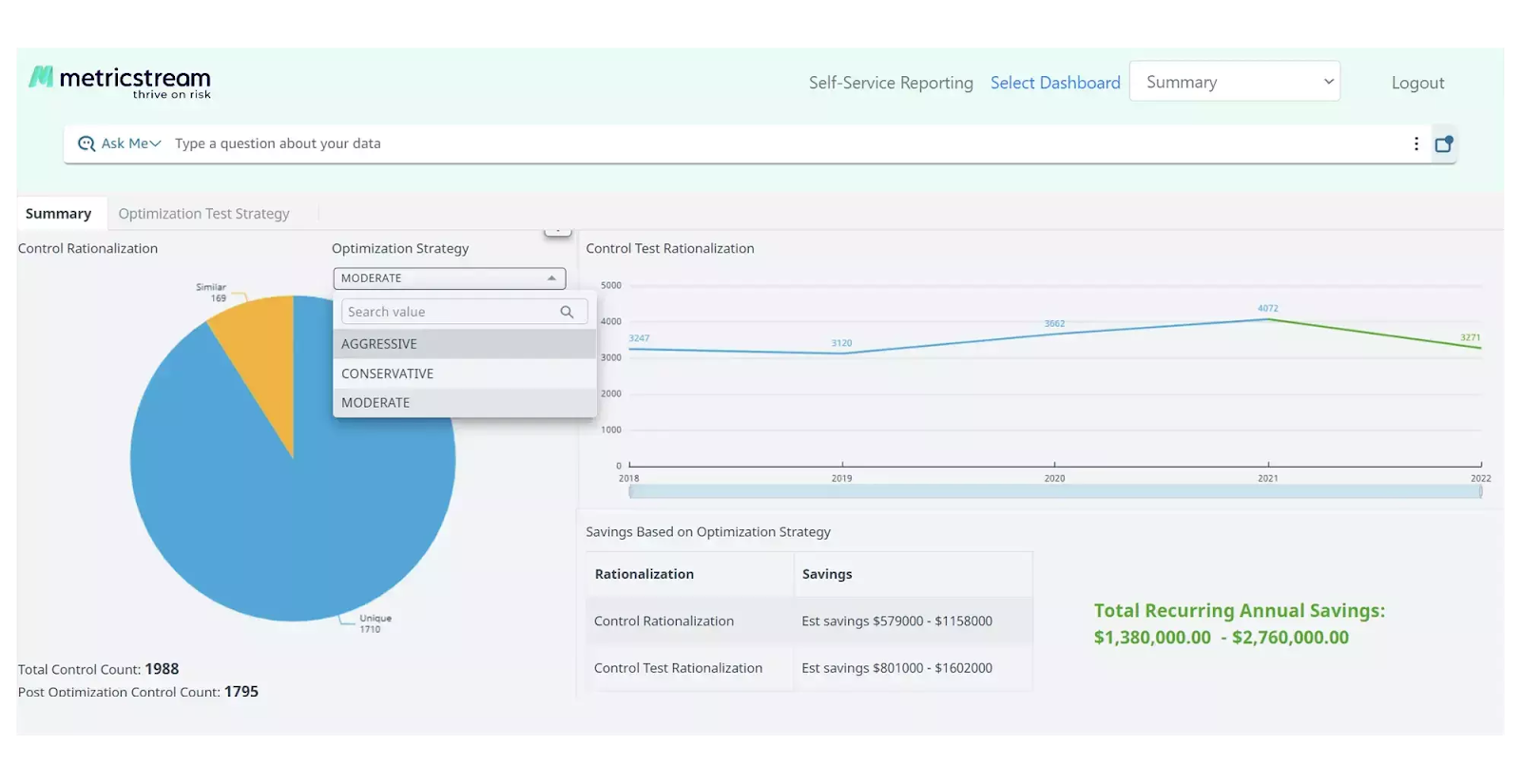Open the Summary tab
Viewport: 1521px width, 784px height.
[58, 214]
